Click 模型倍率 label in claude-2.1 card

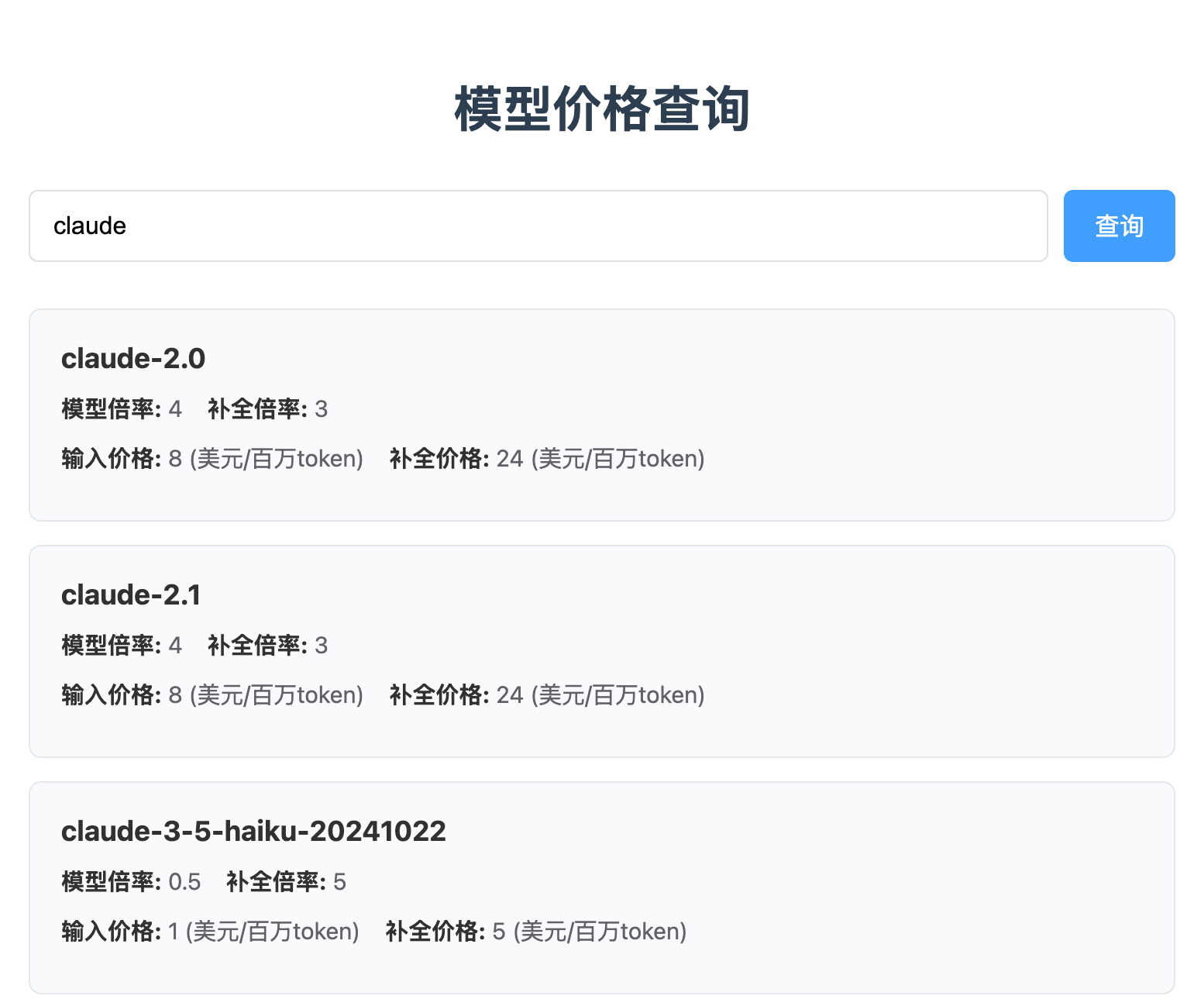click(x=111, y=645)
